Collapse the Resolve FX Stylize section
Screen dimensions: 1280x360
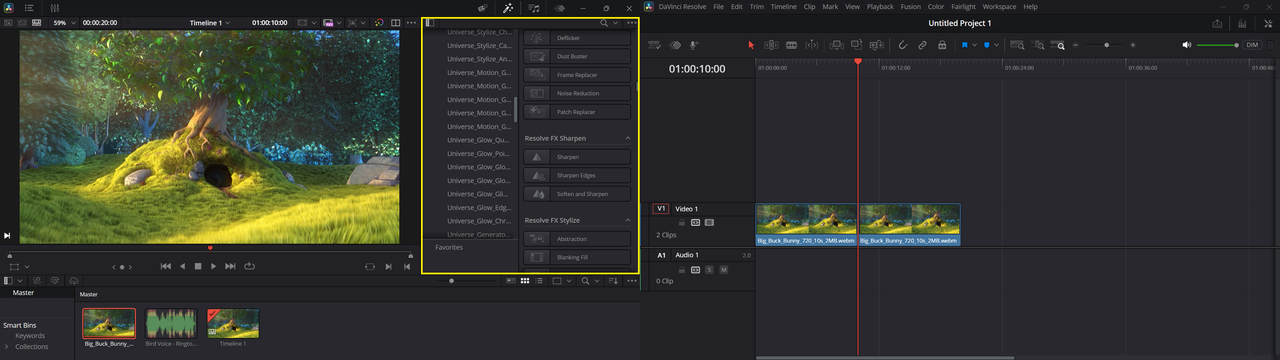[628, 220]
